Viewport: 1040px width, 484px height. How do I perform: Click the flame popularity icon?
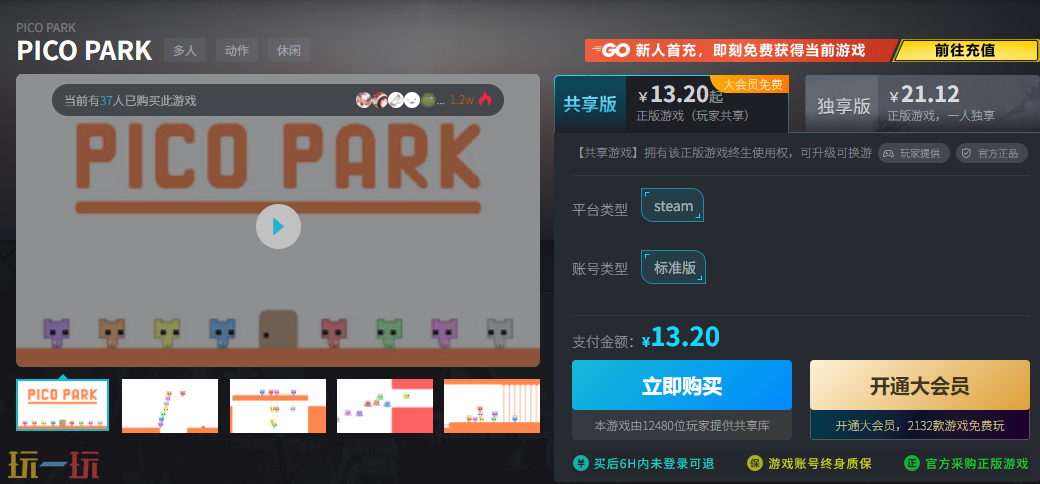point(485,100)
